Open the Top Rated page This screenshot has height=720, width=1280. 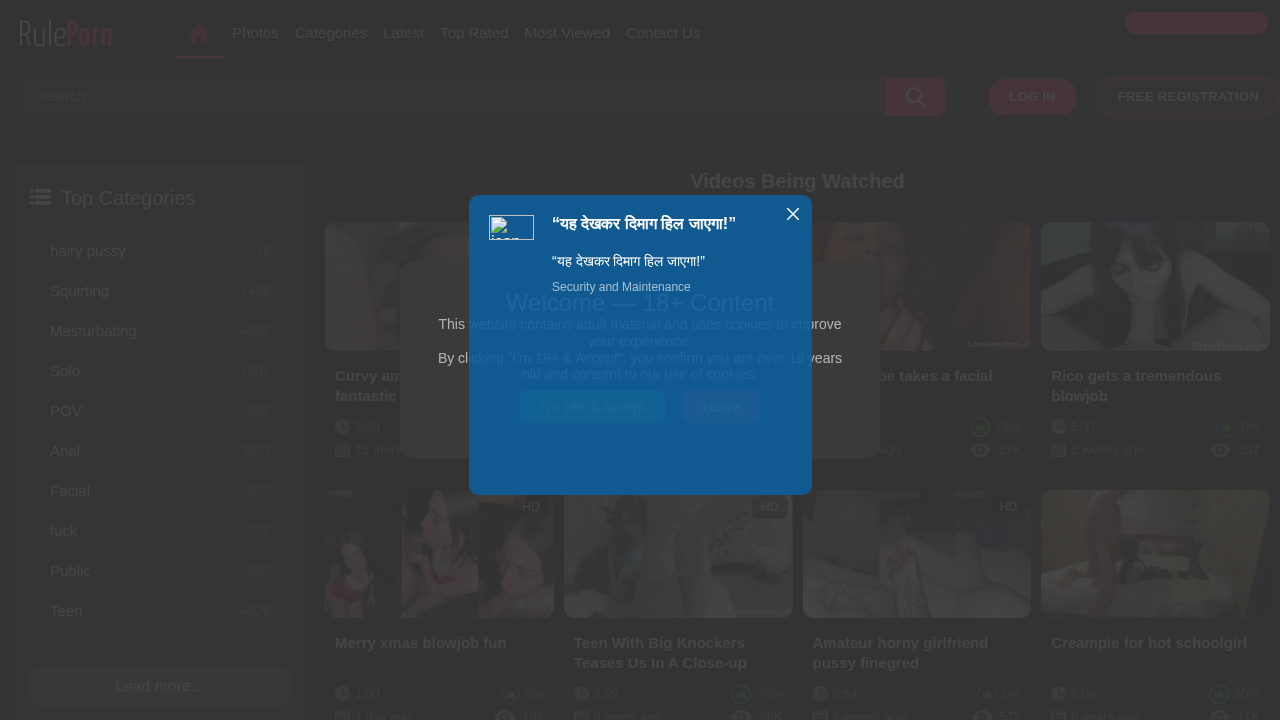pos(475,33)
